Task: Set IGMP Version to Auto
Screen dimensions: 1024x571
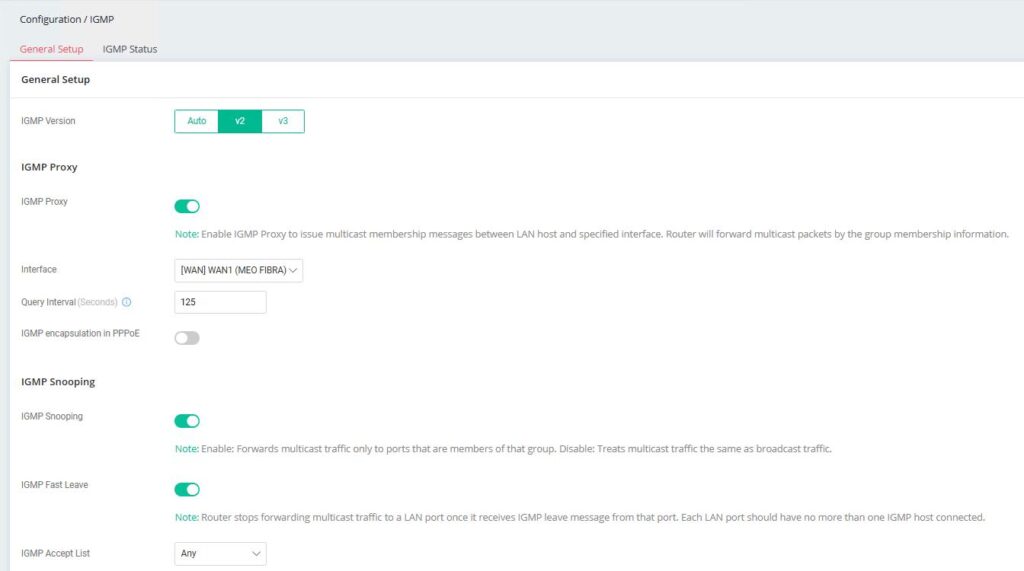Action: 197,121
